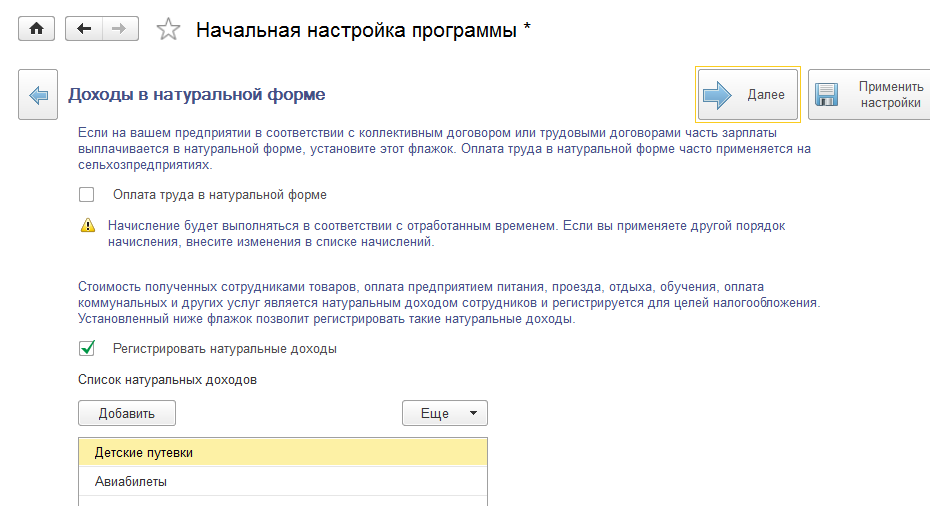Screen dimensions: 930x506
Task: Click the blue arrow on Далее
Action: click(x=718, y=95)
